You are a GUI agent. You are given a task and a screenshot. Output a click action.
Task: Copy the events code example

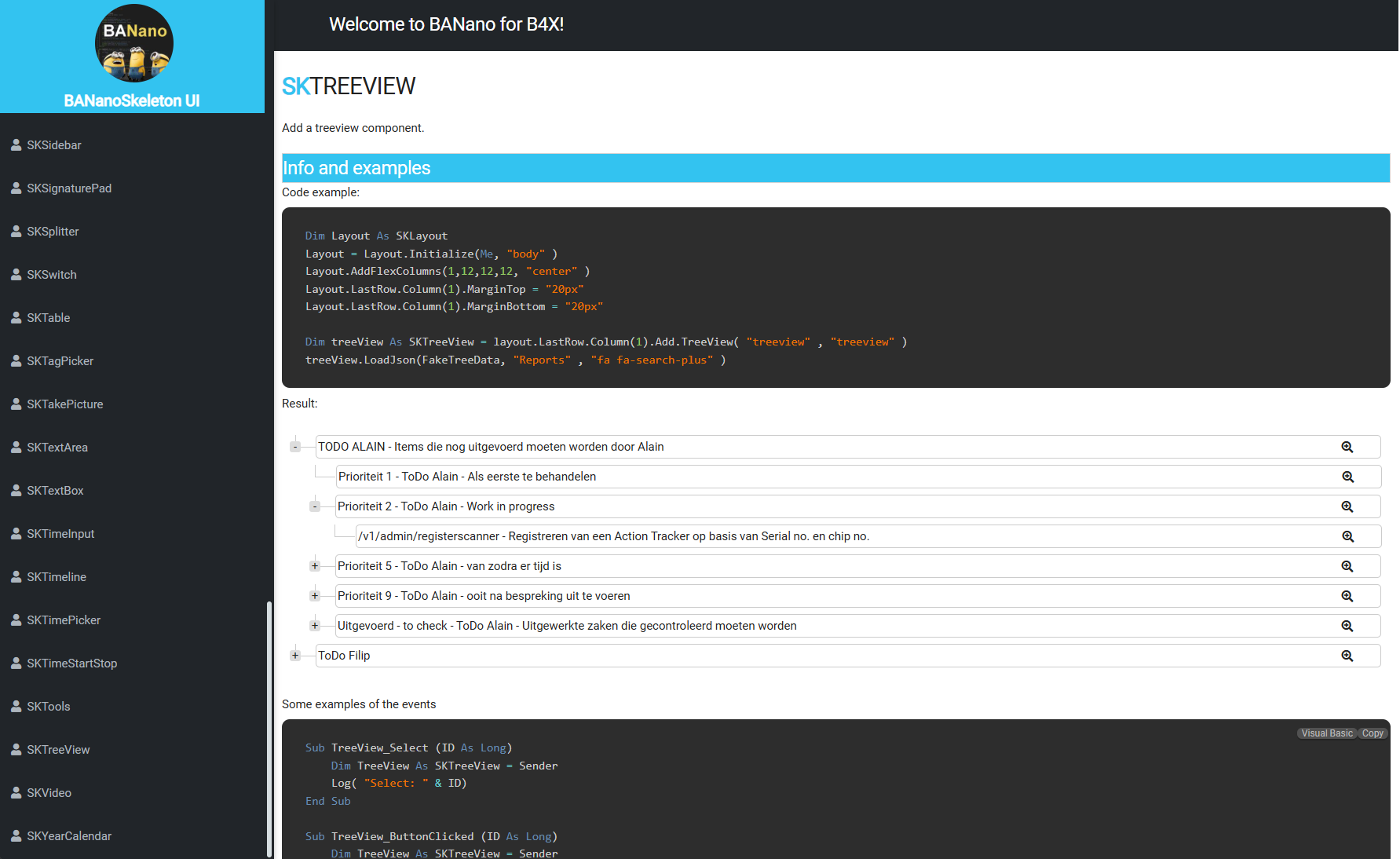pyautogui.click(x=1373, y=733)
